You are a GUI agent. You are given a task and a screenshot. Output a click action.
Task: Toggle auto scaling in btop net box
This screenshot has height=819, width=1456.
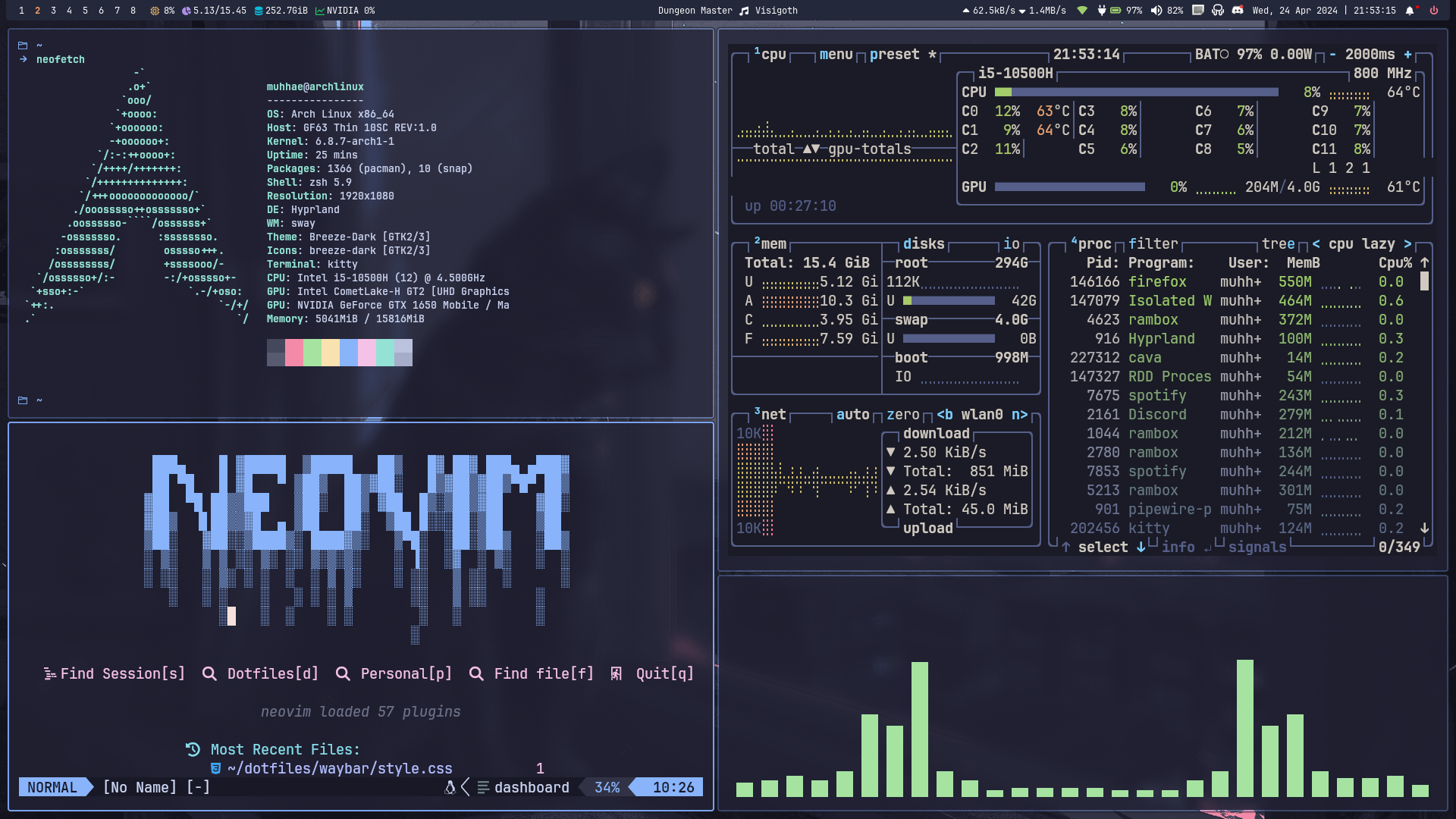tap(853, 414)
